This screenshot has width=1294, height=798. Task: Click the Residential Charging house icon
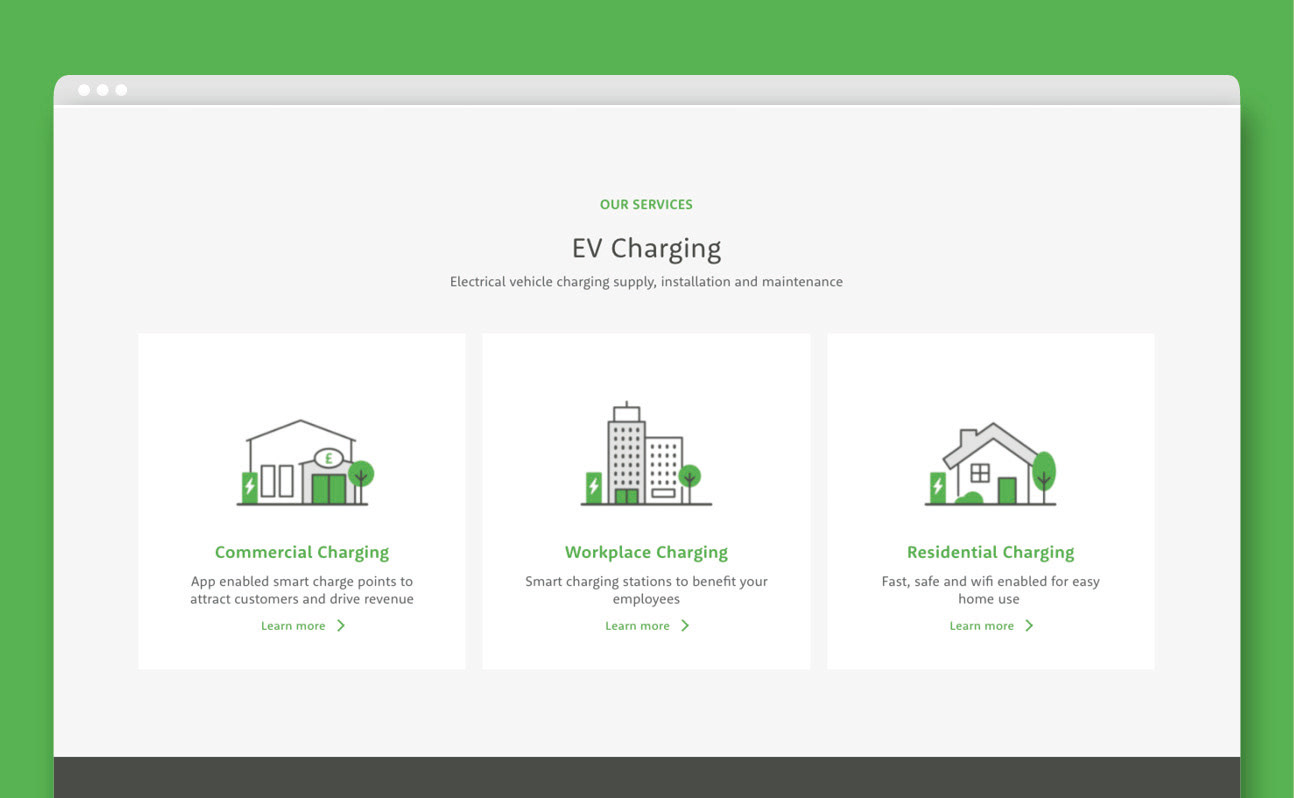pos(990,463)
